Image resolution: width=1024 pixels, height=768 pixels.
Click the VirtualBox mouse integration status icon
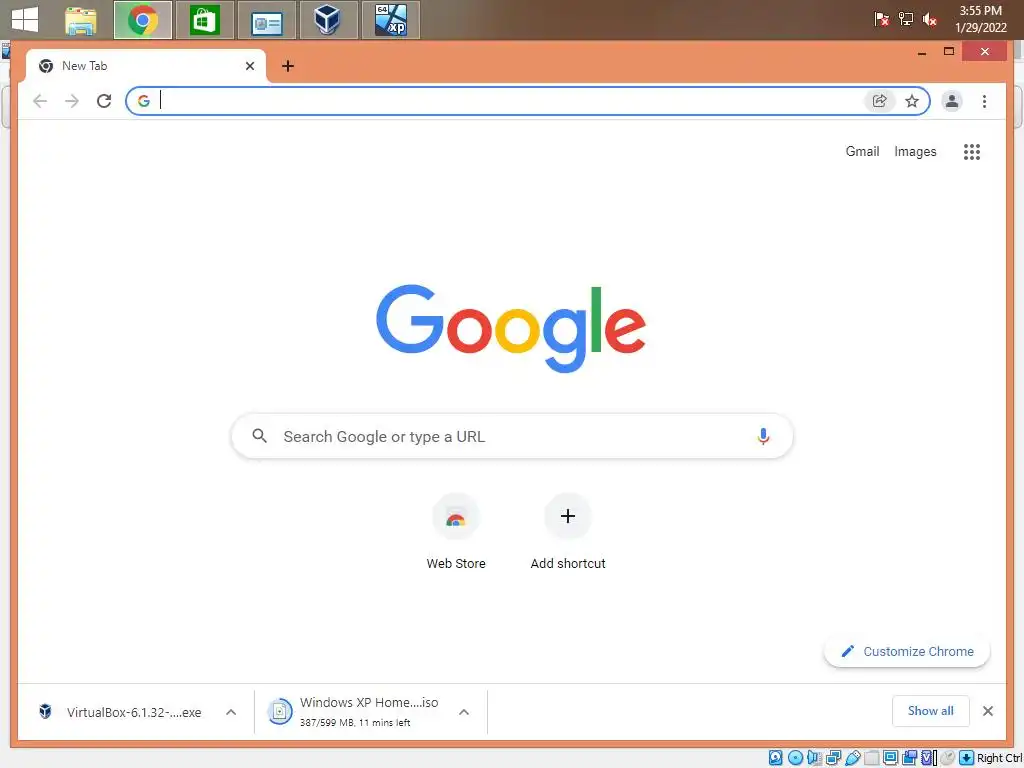tap(948, 758)
